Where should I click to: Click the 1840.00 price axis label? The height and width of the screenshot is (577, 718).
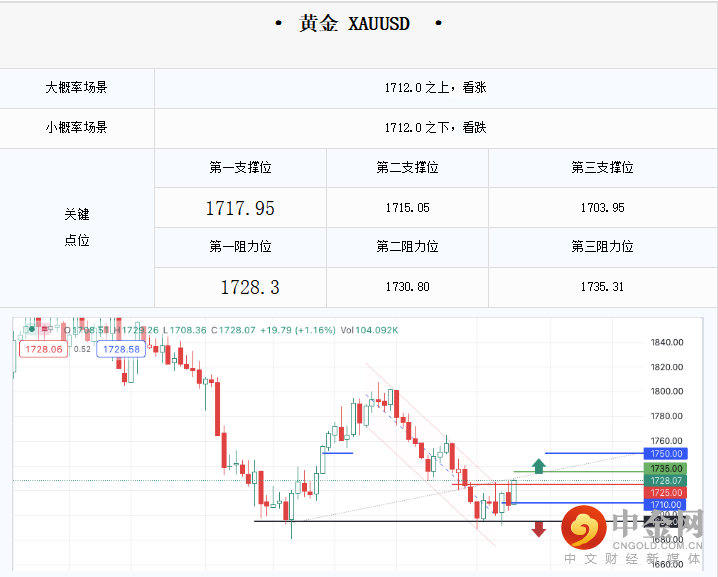click(667, 343)
